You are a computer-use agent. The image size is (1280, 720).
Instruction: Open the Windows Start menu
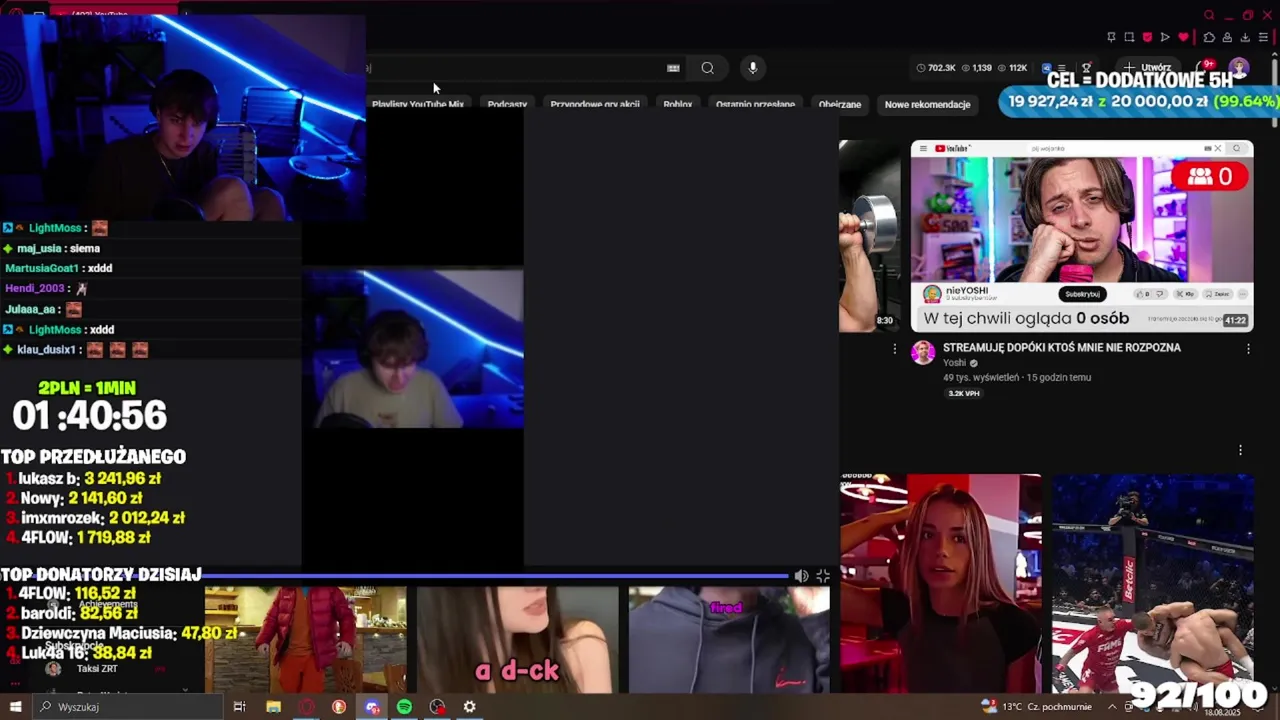click(15, 707)
